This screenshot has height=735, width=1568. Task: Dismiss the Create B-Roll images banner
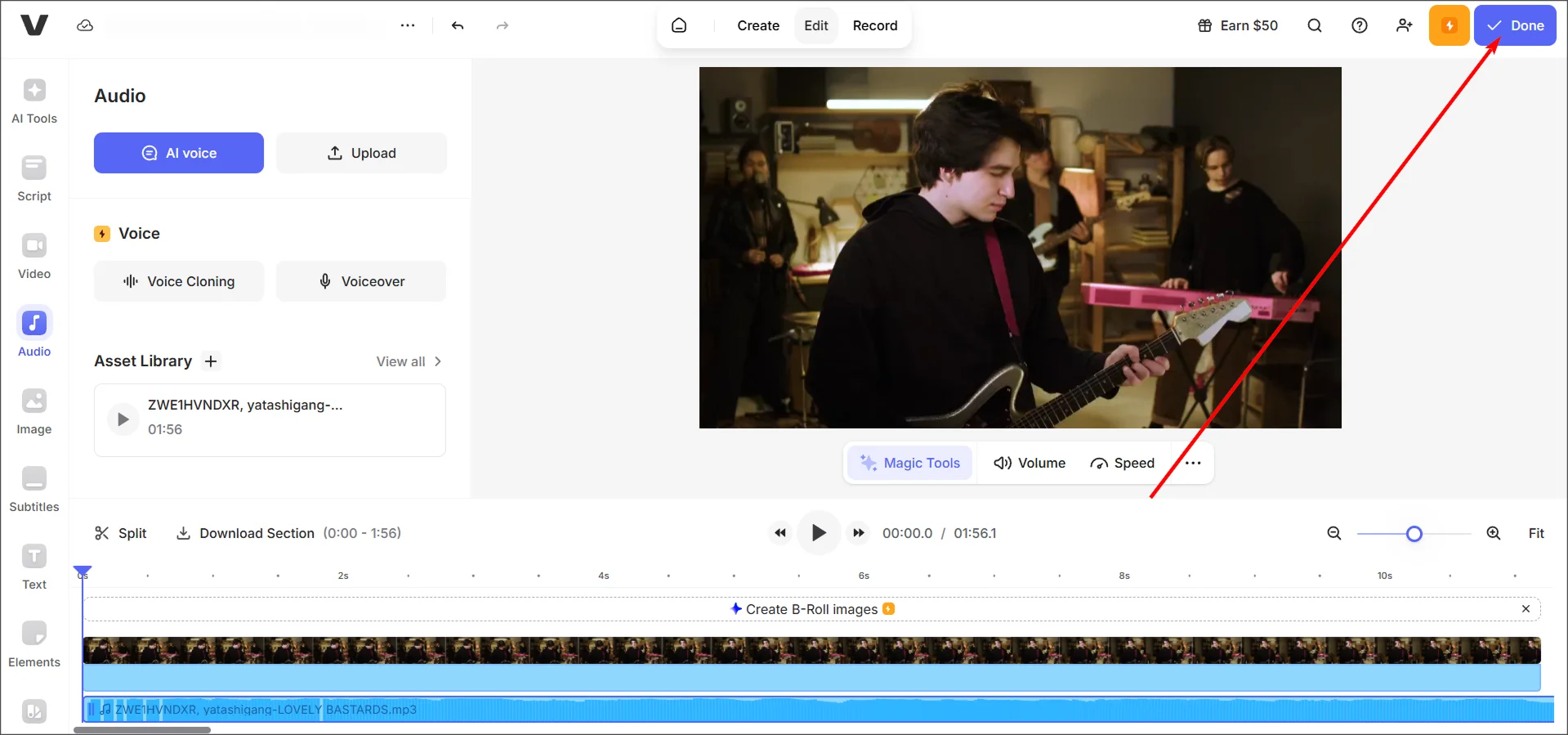(1526, 609)
